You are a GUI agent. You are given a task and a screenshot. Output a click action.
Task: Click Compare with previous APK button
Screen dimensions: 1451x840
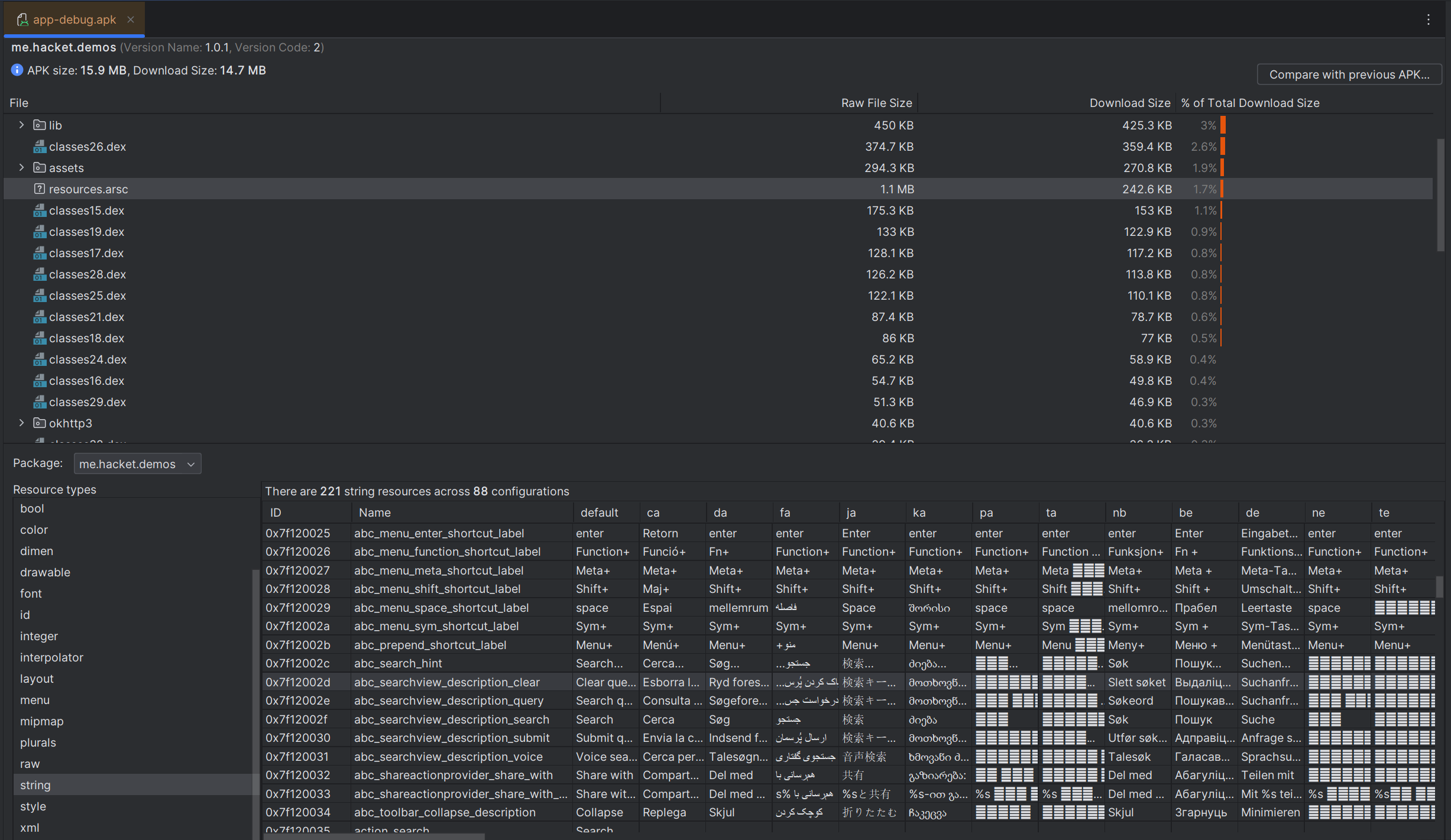[1349, 74]
